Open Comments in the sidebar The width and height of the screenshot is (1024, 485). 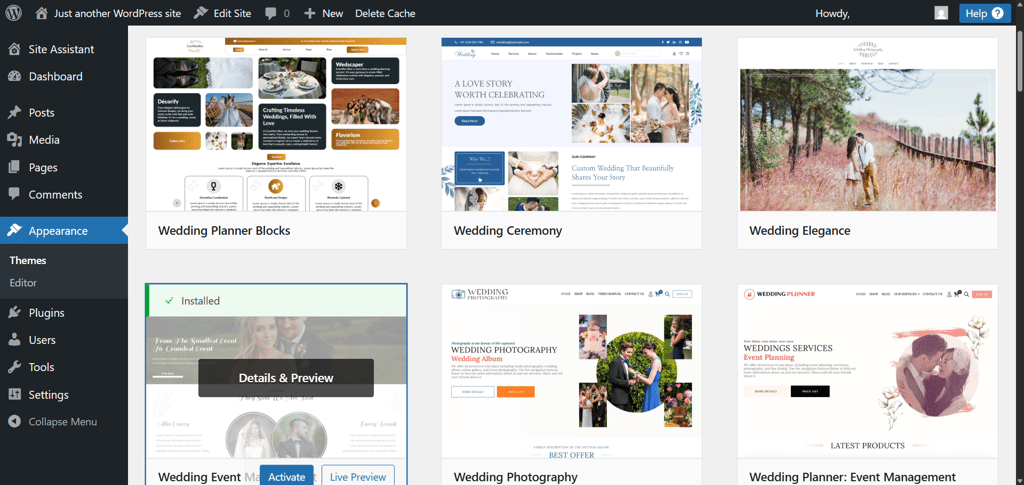pyautogui.click(x=56, y=195)
